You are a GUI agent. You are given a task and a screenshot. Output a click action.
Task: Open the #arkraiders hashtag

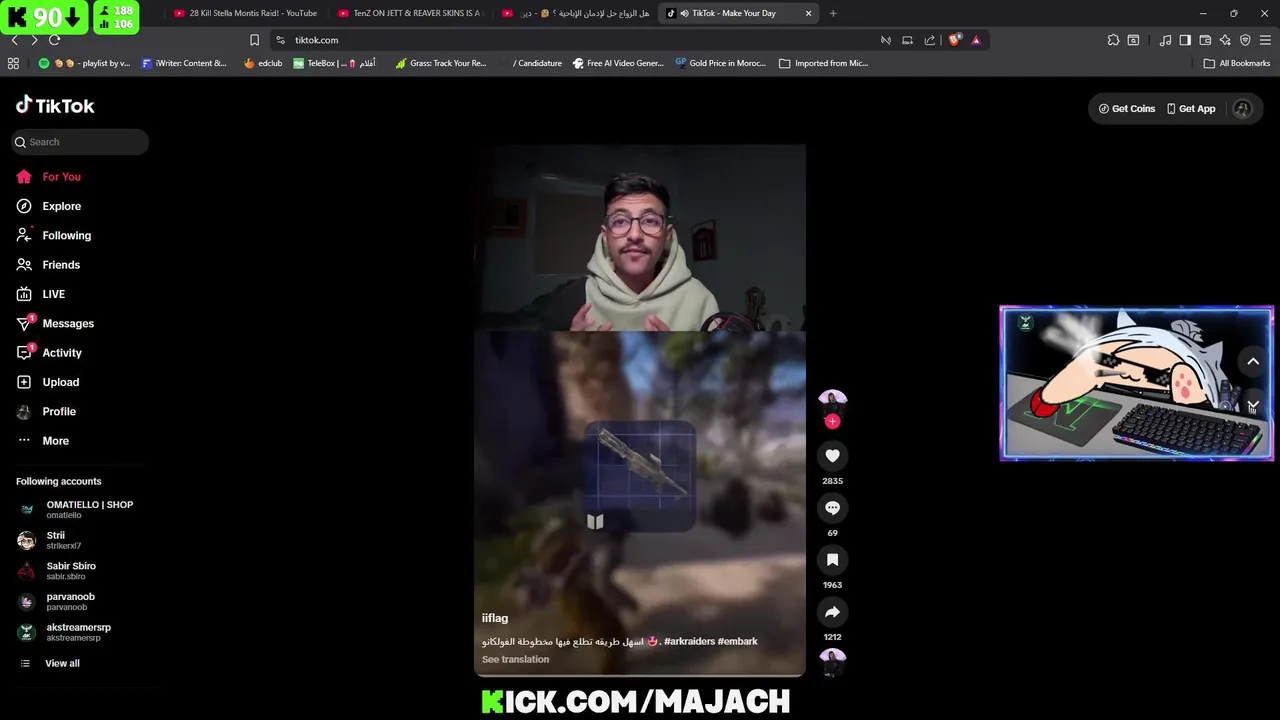(689, 641)
